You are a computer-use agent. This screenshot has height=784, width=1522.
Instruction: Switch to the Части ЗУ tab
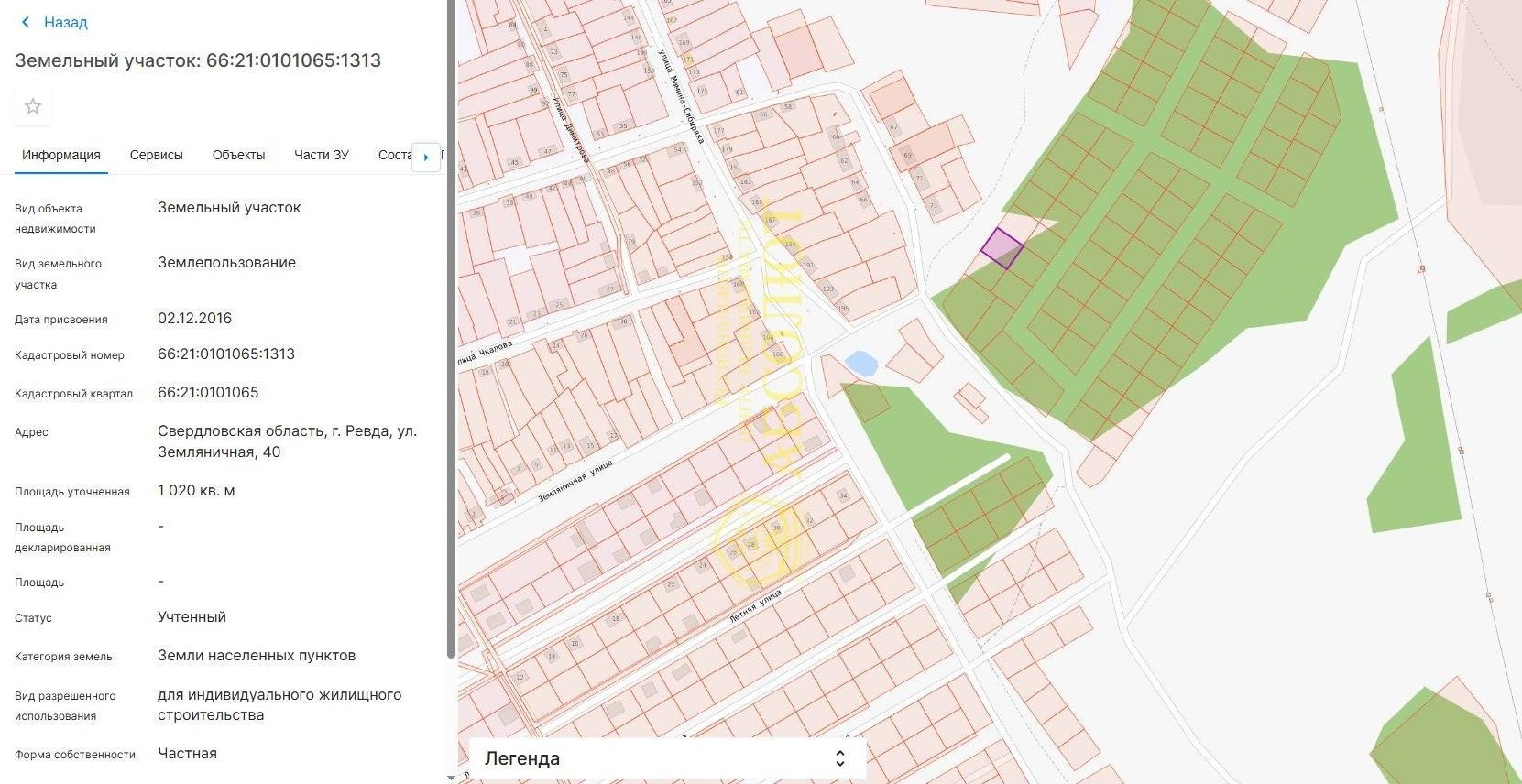pyautogui.click(x=322, y=155)
